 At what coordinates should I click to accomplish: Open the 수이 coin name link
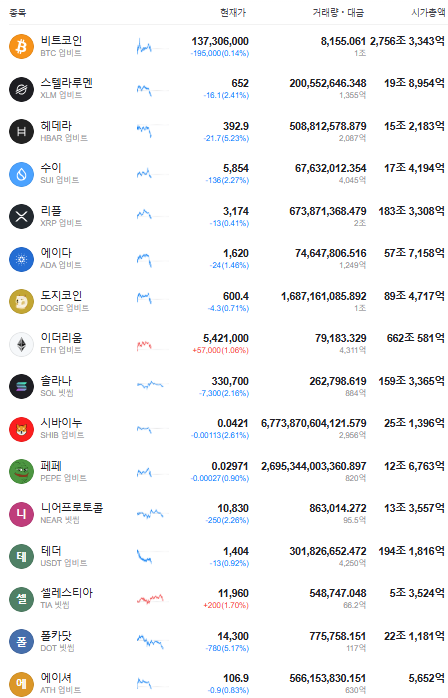(x=51, y=168)
